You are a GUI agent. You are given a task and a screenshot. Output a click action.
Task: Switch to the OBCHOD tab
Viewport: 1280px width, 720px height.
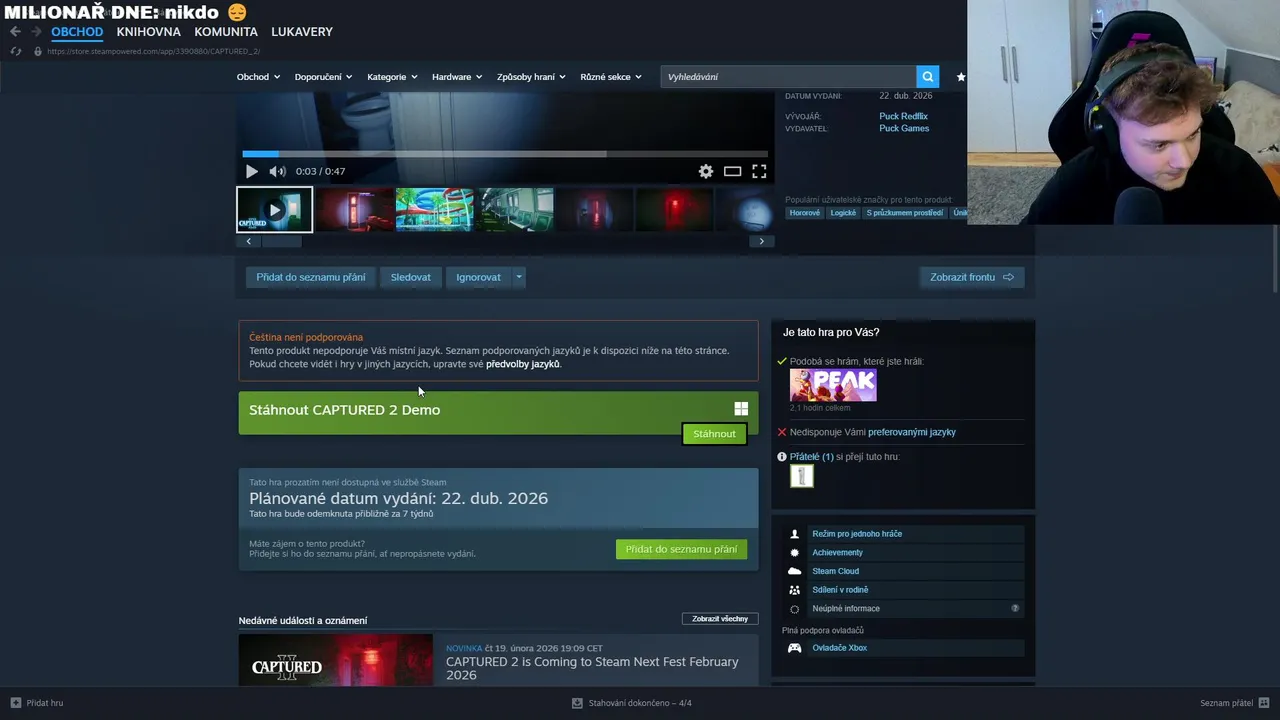[77, 32]
